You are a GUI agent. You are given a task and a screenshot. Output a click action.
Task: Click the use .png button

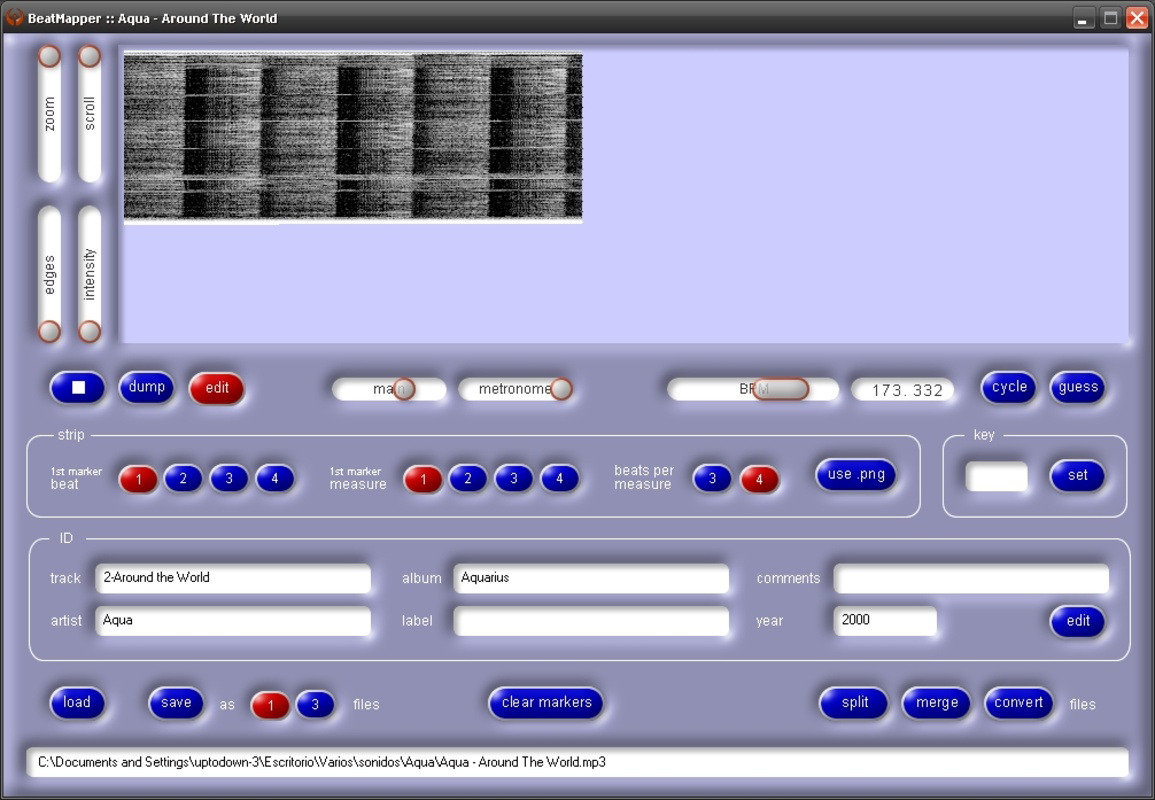click(856, 475)
